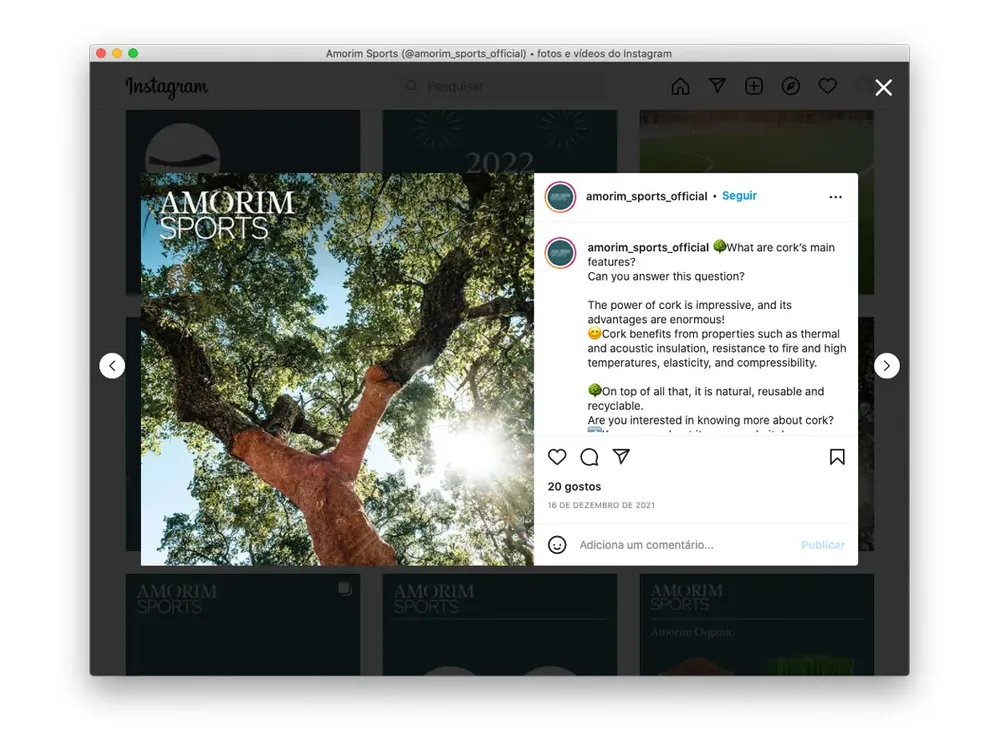
Task: Click 'Can you answer this question?' caption text
Action: pyautogui.click(x=666, y=276)
